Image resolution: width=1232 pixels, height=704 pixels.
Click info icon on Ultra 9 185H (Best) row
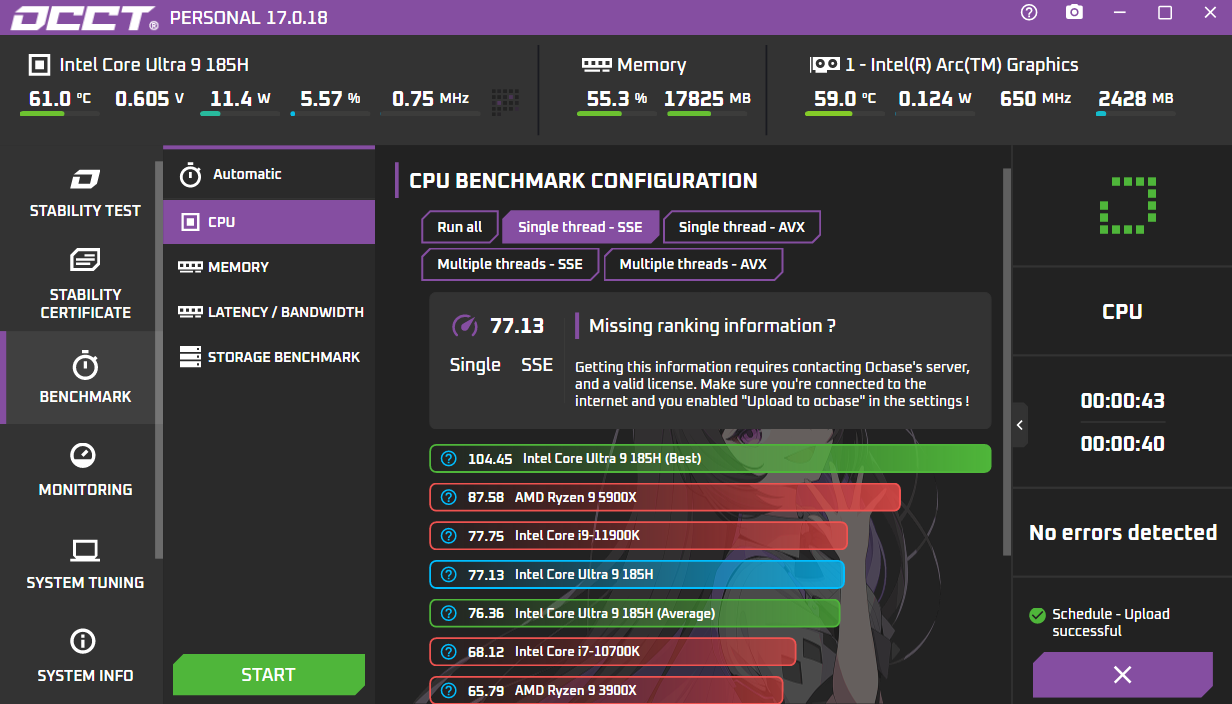[x=448, y=459]
